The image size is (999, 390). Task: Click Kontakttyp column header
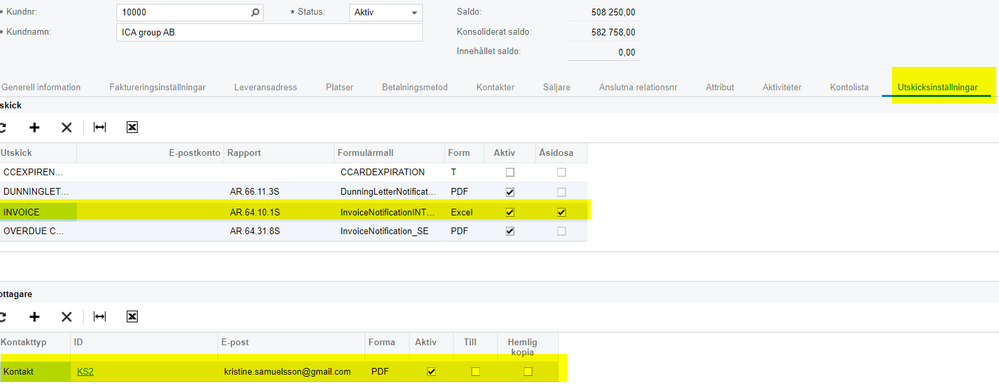point(35,342)
